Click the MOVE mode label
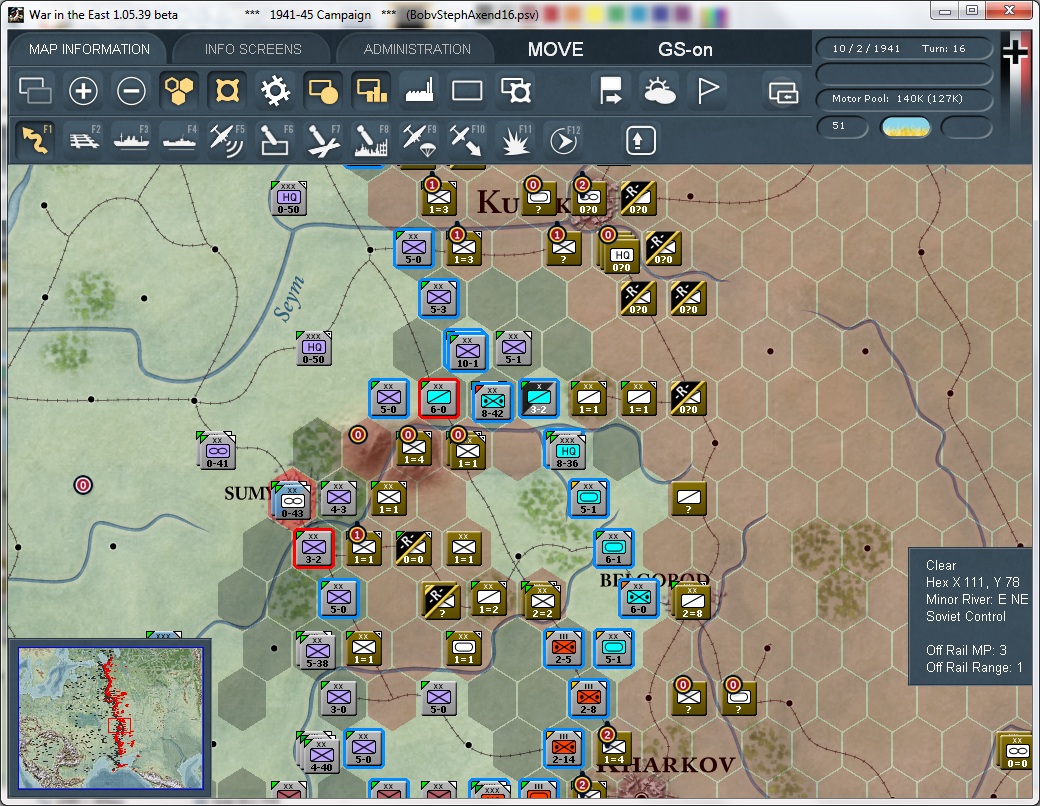Screen dimensions: 1040x806 pyautogui.click(x=556, y=49)
